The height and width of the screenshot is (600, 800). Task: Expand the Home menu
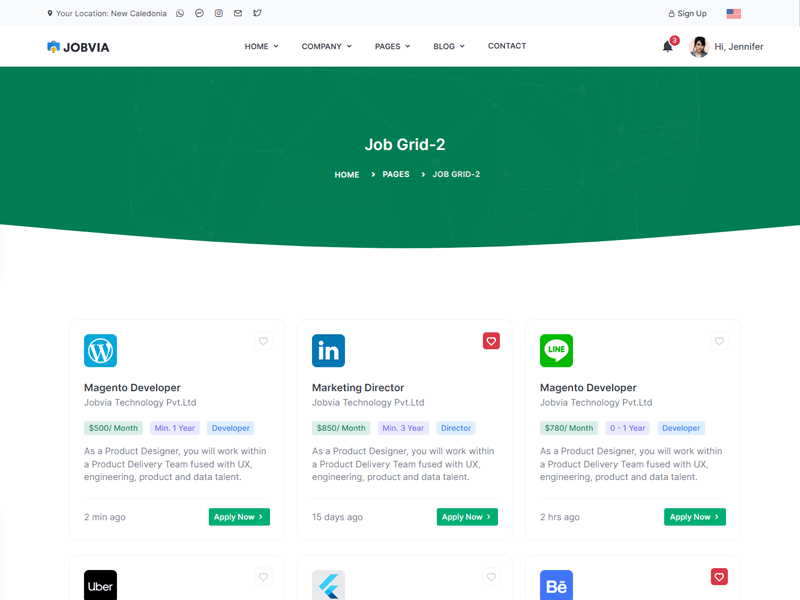coord(261,46)
